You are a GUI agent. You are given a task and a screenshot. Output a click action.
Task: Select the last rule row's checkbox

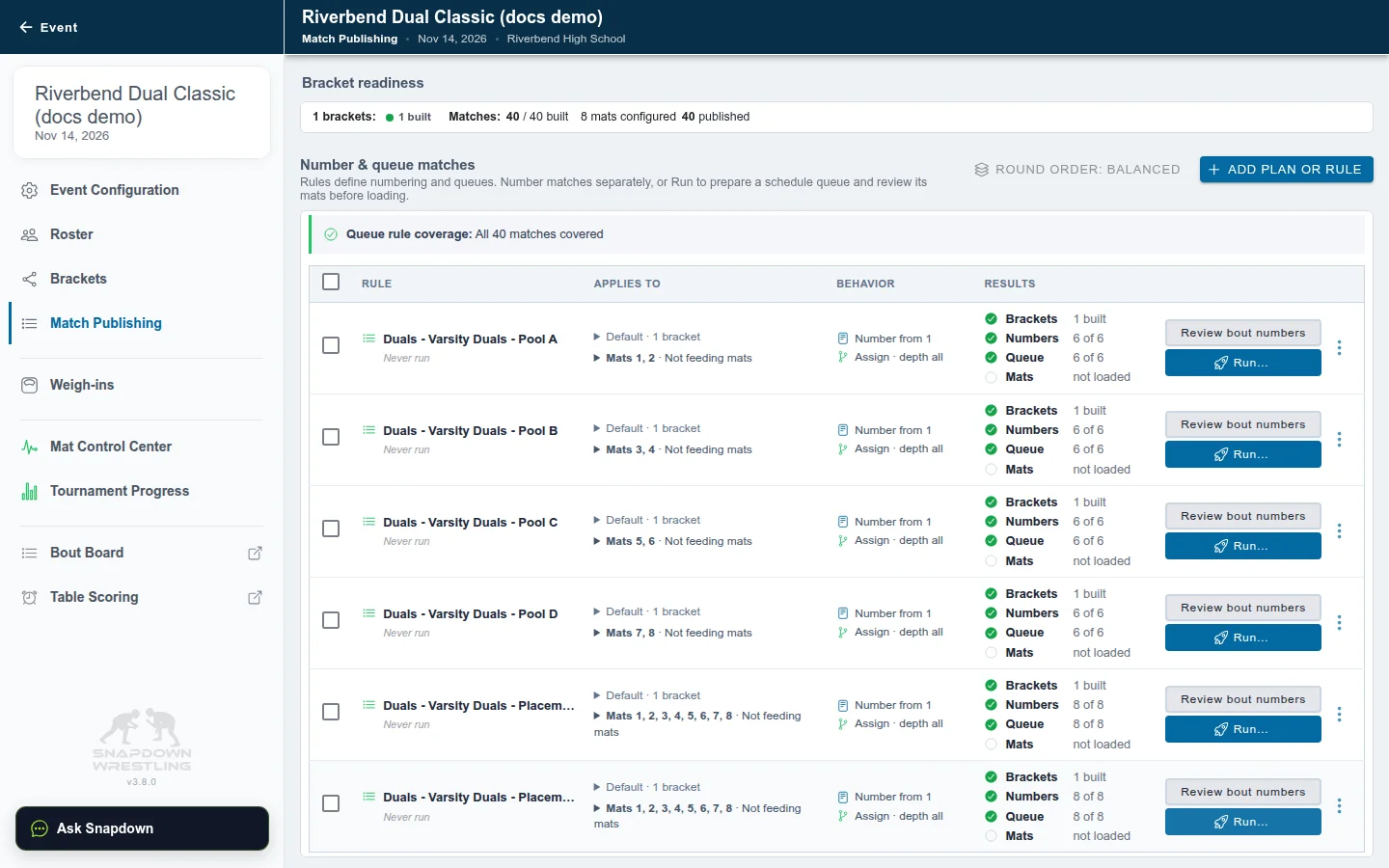point(331,803)
